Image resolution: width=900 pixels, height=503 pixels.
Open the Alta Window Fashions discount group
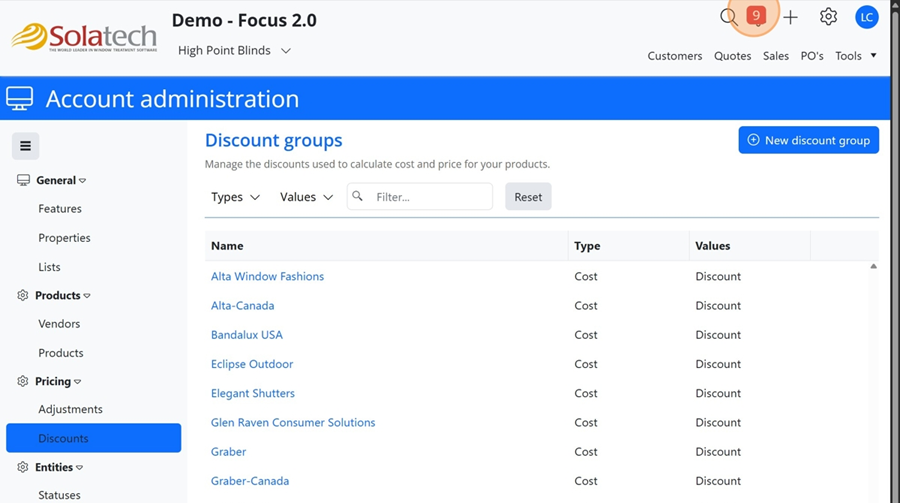[x=267, y=277]
